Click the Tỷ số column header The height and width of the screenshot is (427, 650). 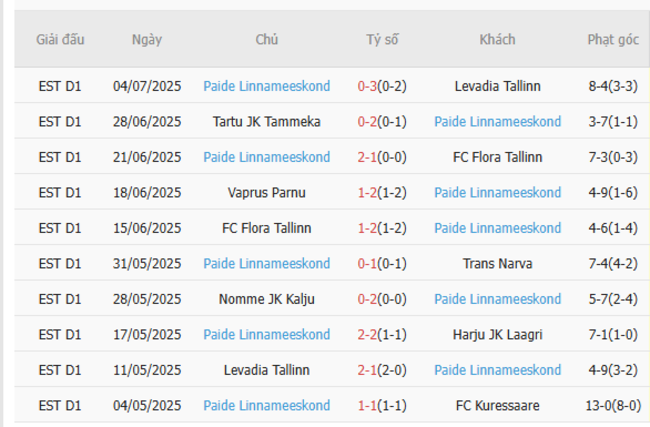[381, 40]
